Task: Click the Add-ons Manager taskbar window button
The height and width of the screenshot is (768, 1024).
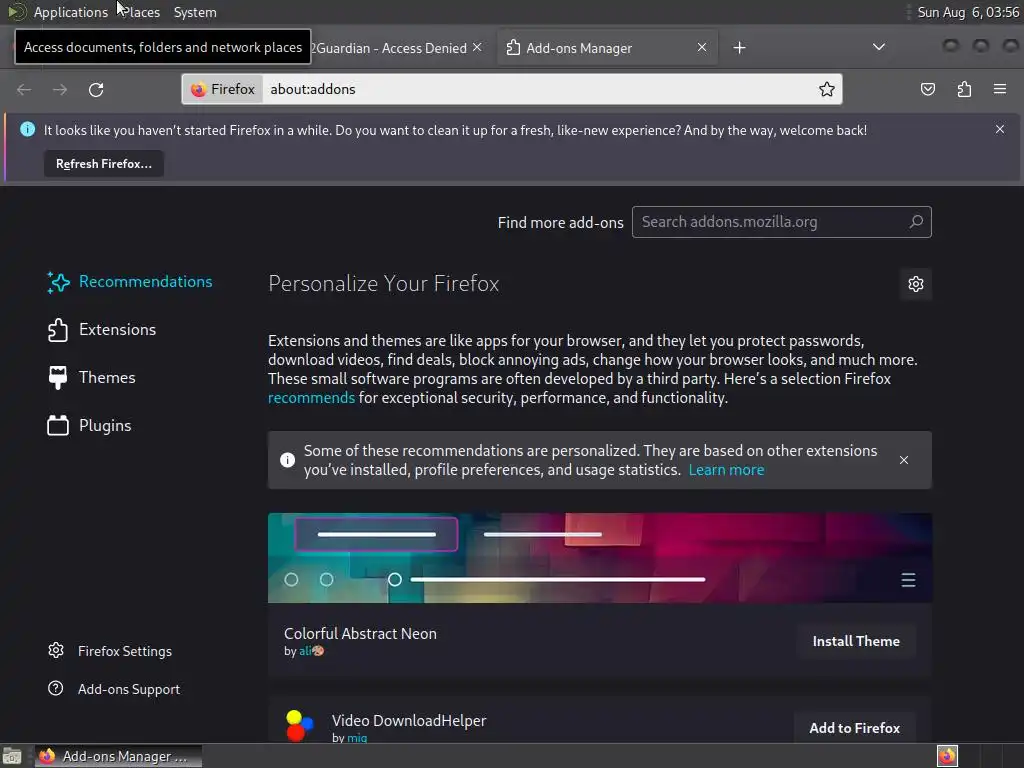Action: click(118, 756)
